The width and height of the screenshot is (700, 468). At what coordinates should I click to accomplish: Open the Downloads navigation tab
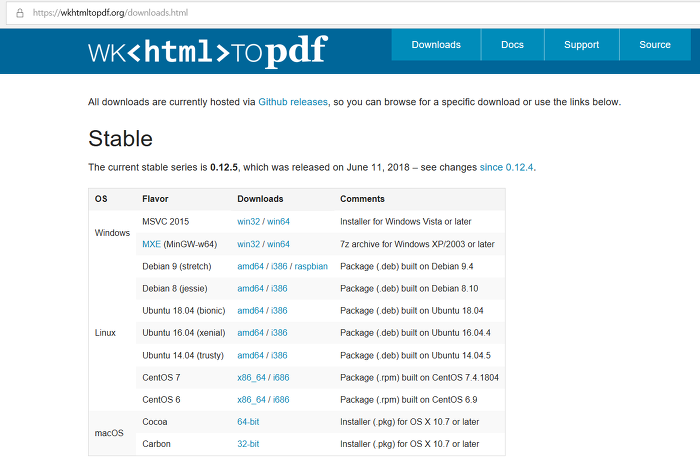click(436, 45)
